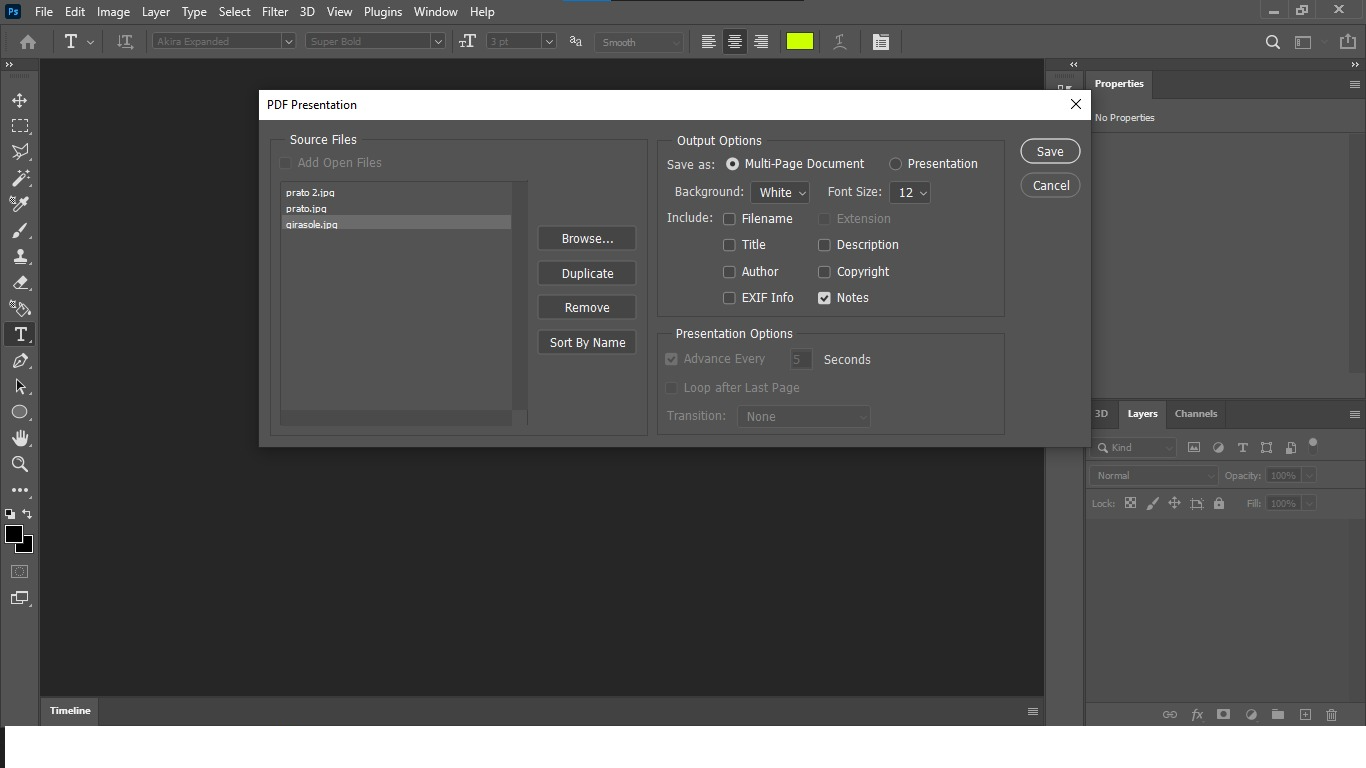This screenshot has height=768, width=1366.
Task: Select prato.jpg in the source files list
Action: click(305, 208)
